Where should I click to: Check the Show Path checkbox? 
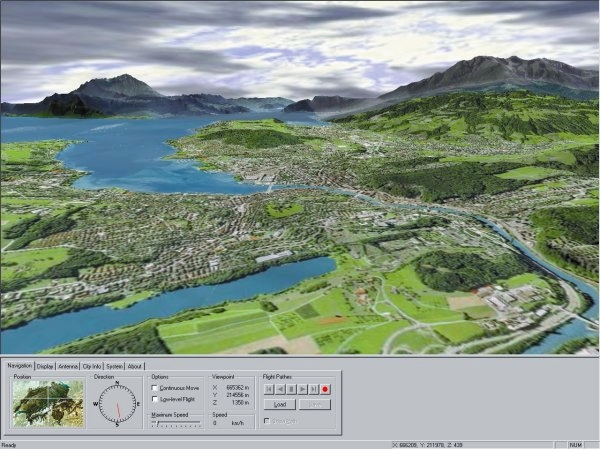pyautogui.click(x=267, y=421)
